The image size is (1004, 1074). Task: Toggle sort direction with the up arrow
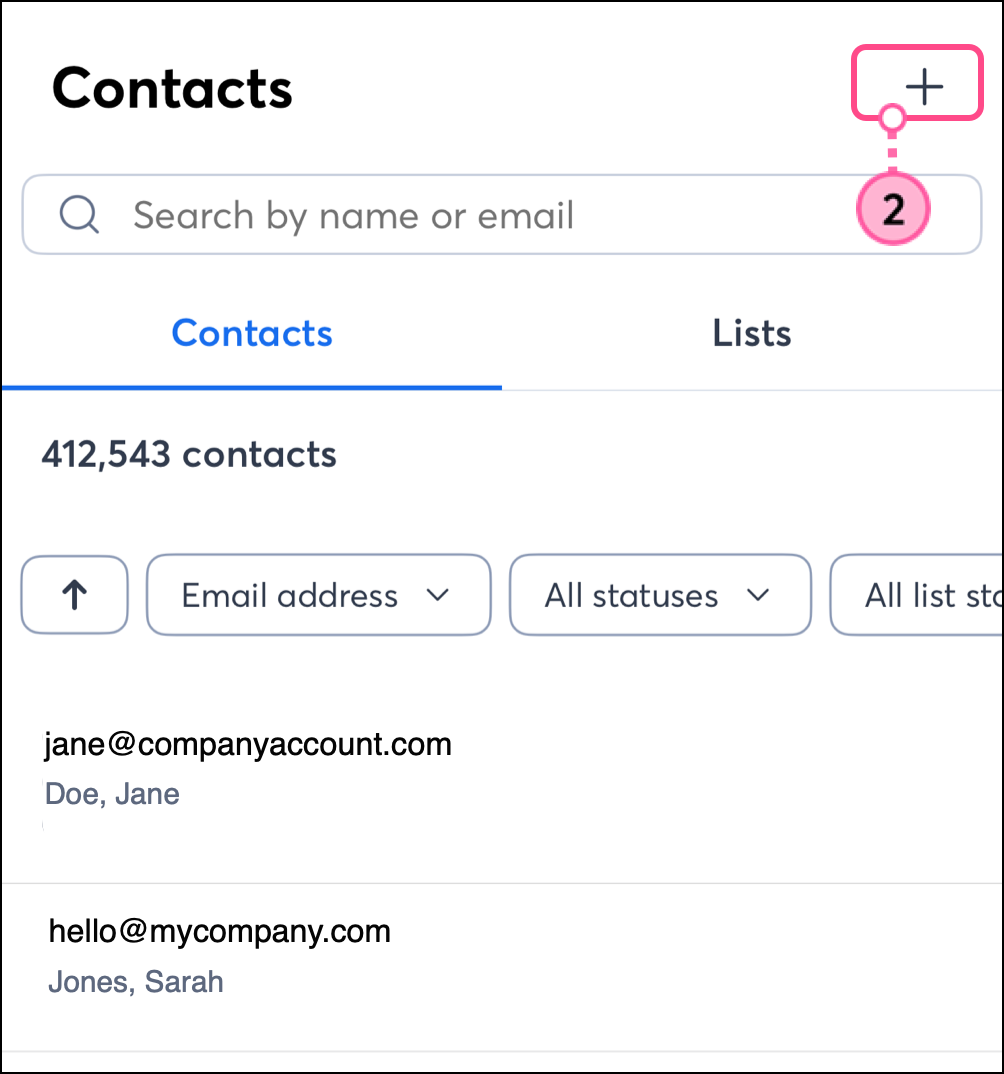(75, 595)
